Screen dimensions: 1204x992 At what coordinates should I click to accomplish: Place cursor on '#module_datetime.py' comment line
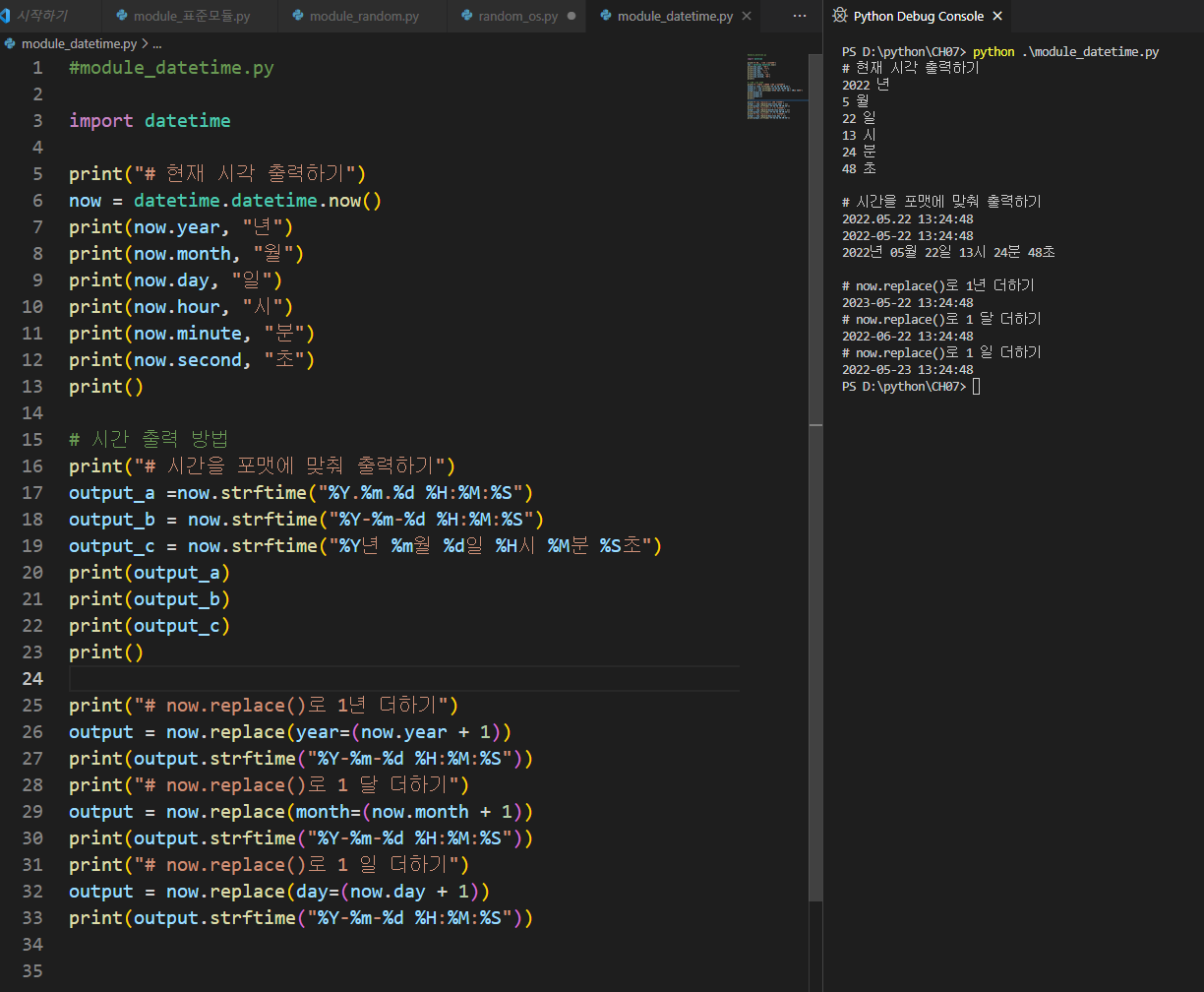pos(171,68)
